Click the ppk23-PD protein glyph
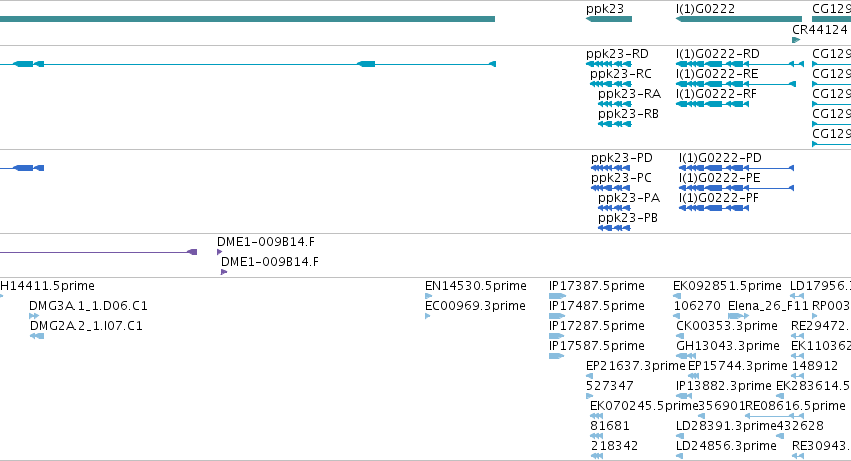The width and height of the screenshot is (851, 461). pos(611,168)
